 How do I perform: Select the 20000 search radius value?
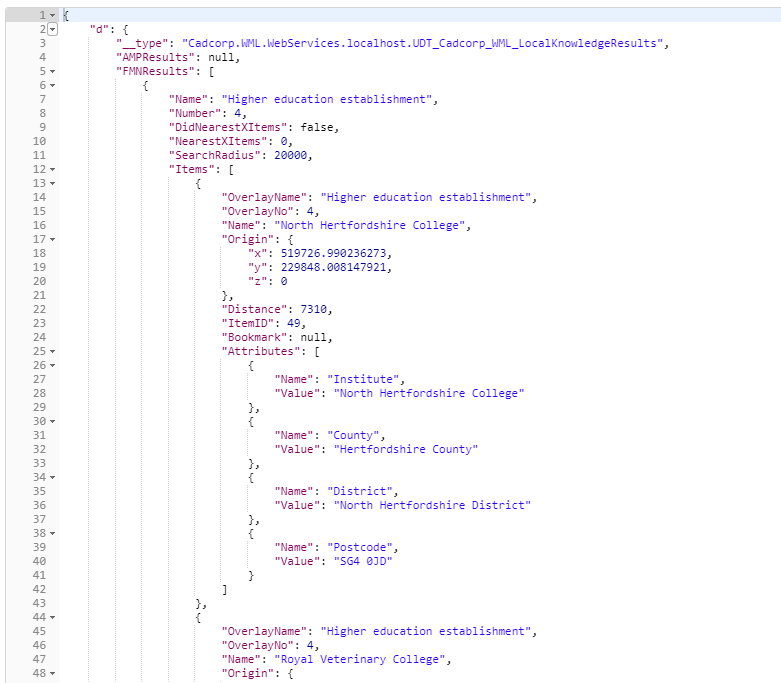click(290, 155)
